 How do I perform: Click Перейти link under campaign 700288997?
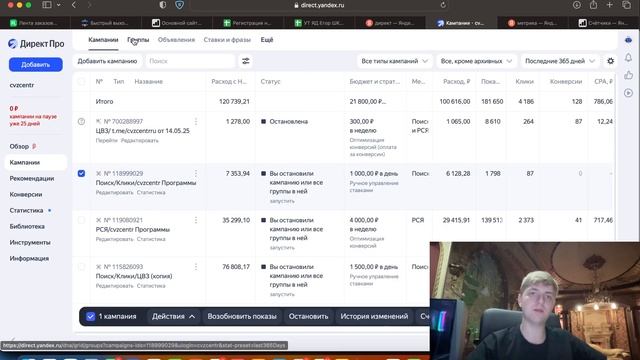coord(106,140)
